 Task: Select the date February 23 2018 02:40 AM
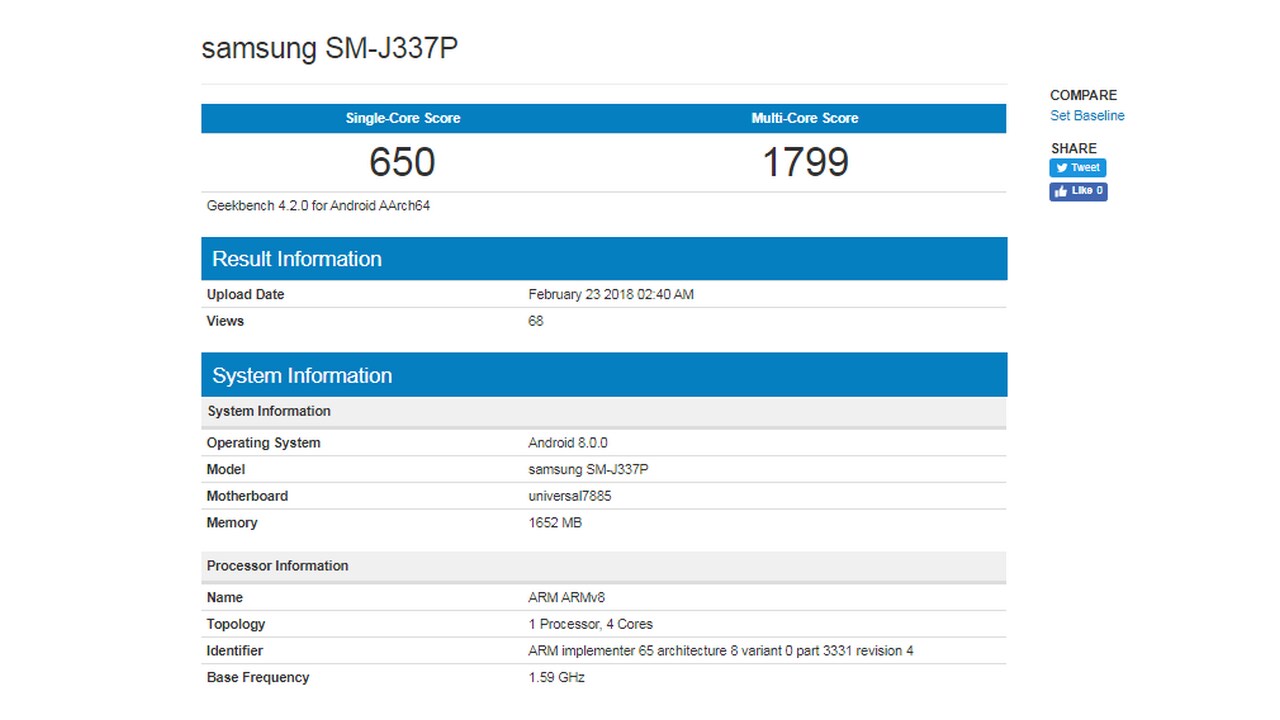tap(611, 295)
